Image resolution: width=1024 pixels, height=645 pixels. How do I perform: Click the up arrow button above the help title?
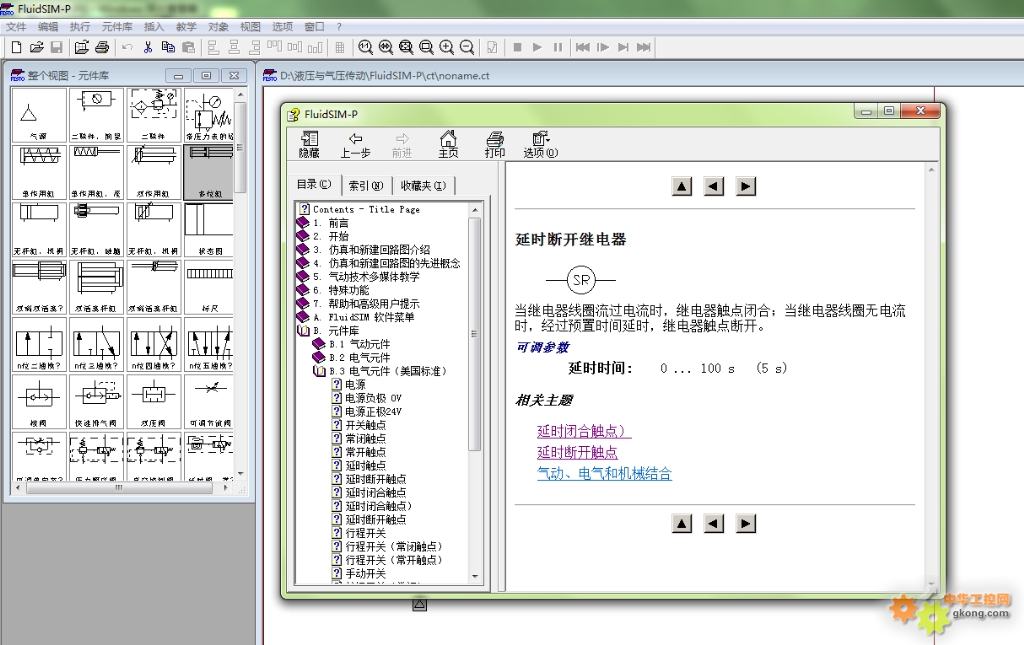coord(682,187)
